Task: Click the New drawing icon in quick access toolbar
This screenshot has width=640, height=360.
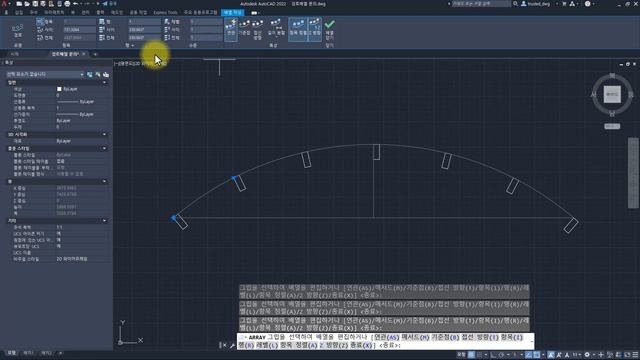Action: click(x=19, y=4)
